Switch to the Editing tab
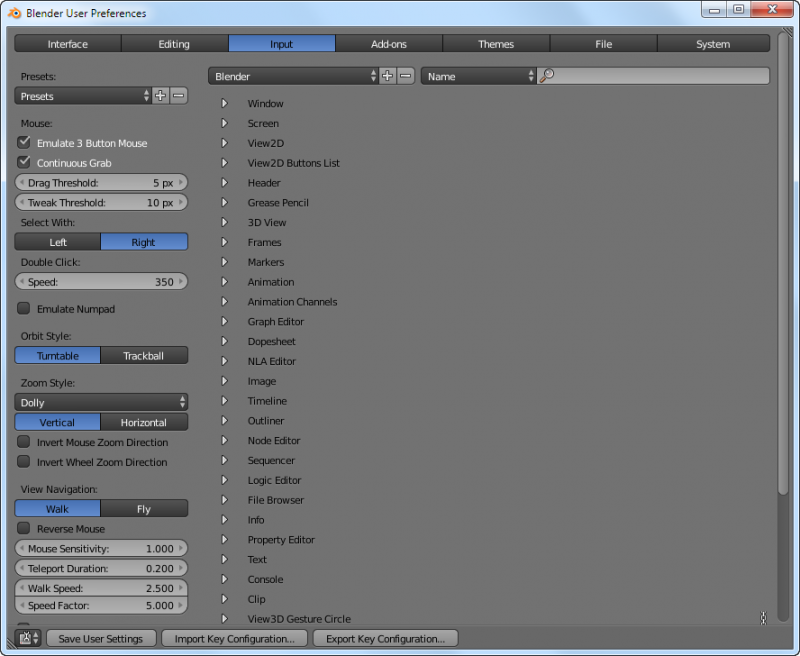This screenshot has height=656, width=800. coord(174,44)
